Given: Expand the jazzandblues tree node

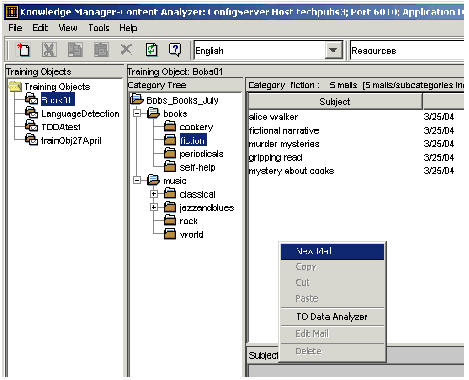Looking at the screenshot, I should [154, 207].
